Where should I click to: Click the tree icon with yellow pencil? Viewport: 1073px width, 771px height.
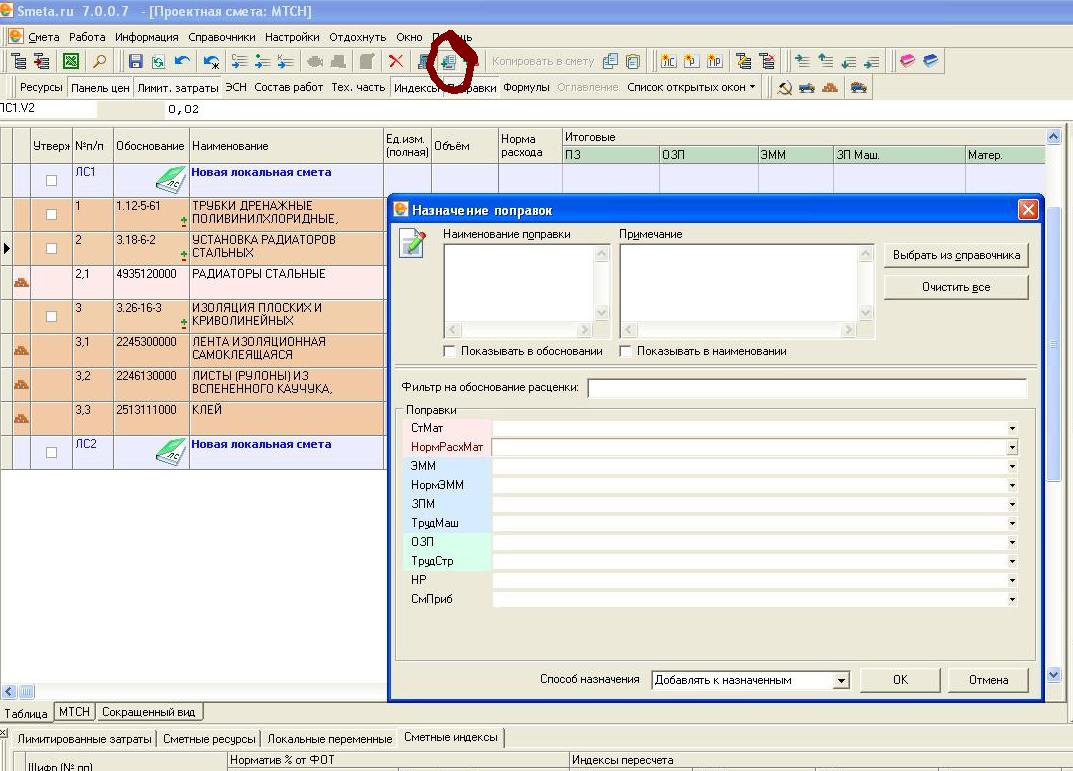[744, 62]
